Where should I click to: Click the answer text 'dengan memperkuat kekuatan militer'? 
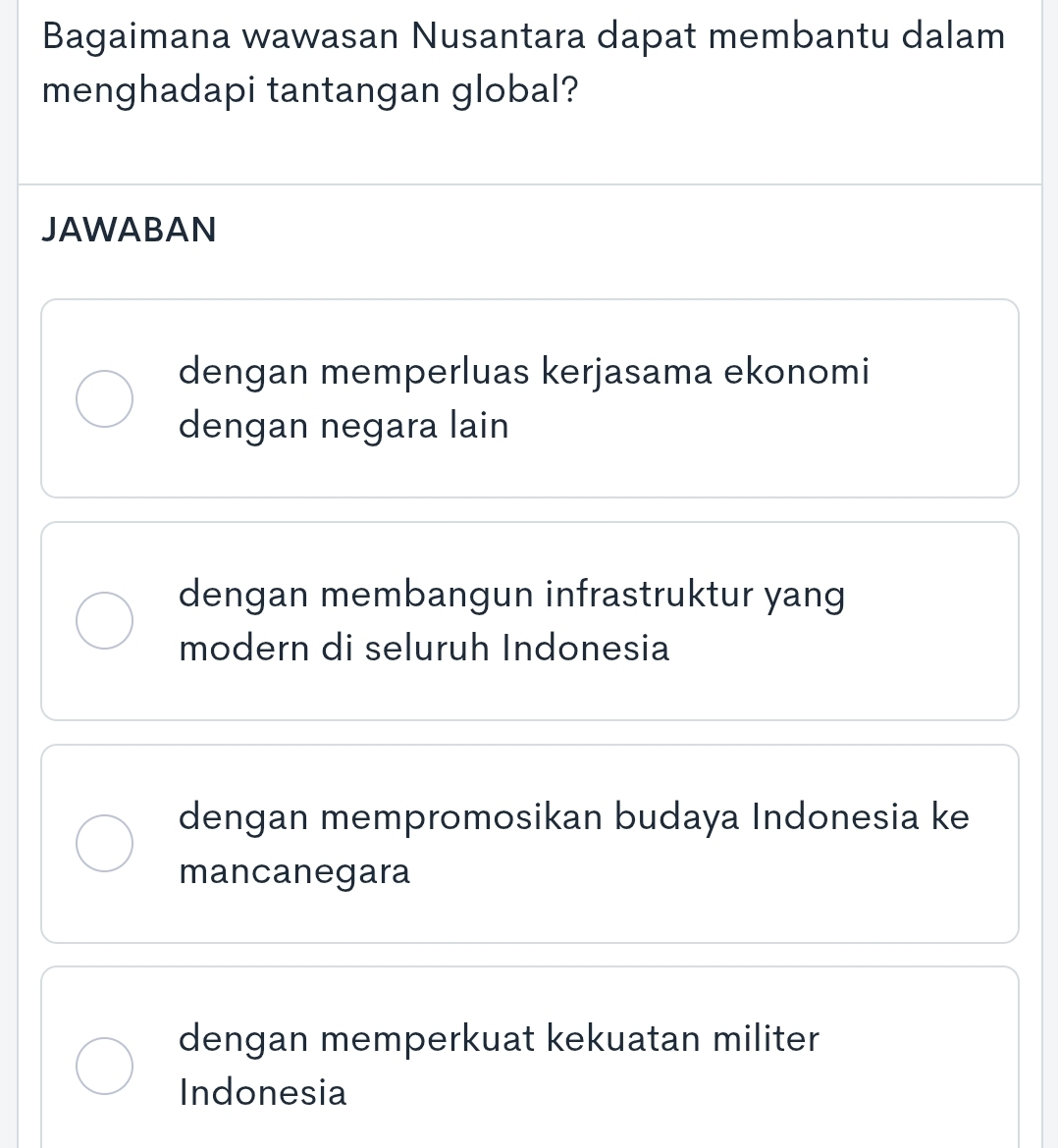[x=499, y=1038]
